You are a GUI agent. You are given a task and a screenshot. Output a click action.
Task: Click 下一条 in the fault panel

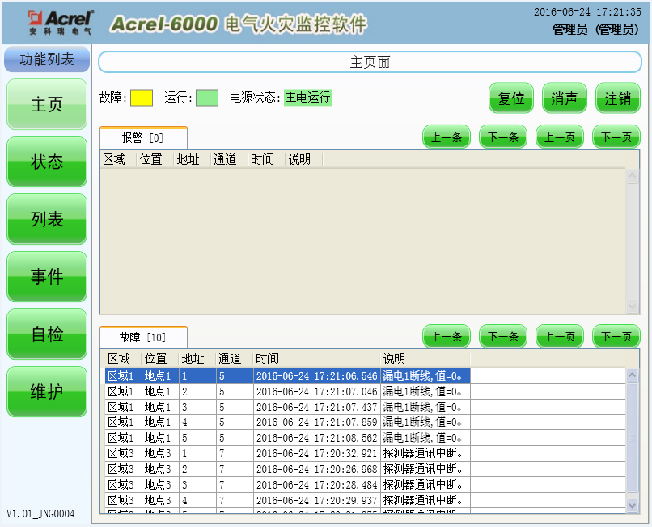point(502,336)
